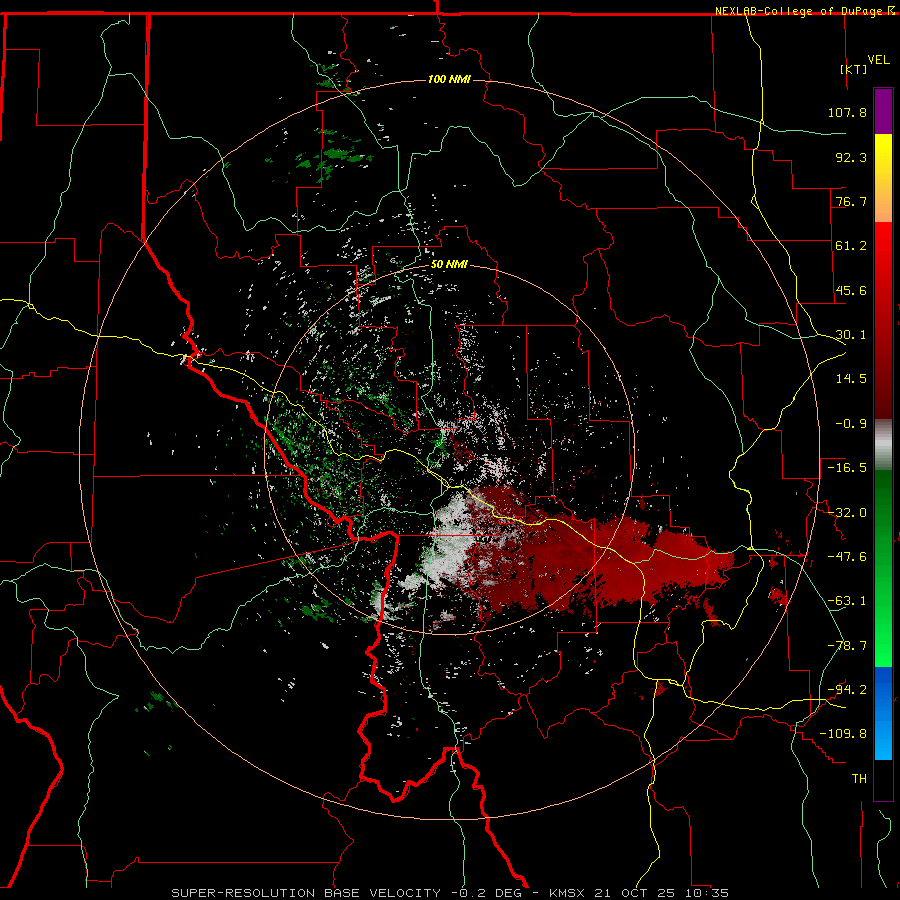Viewport: 900px width, 900px height.
Task: Click the 92.3 velocity scale value
Action: click(851, 157)
